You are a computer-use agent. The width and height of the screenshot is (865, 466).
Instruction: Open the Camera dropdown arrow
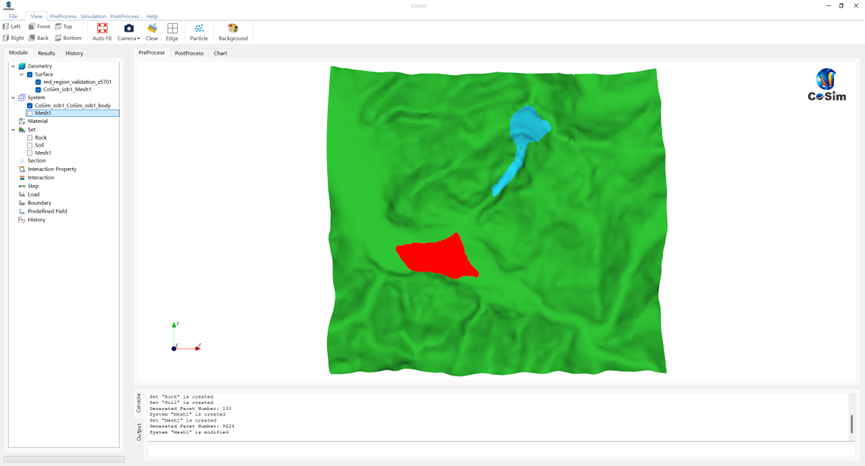(138, 39)
